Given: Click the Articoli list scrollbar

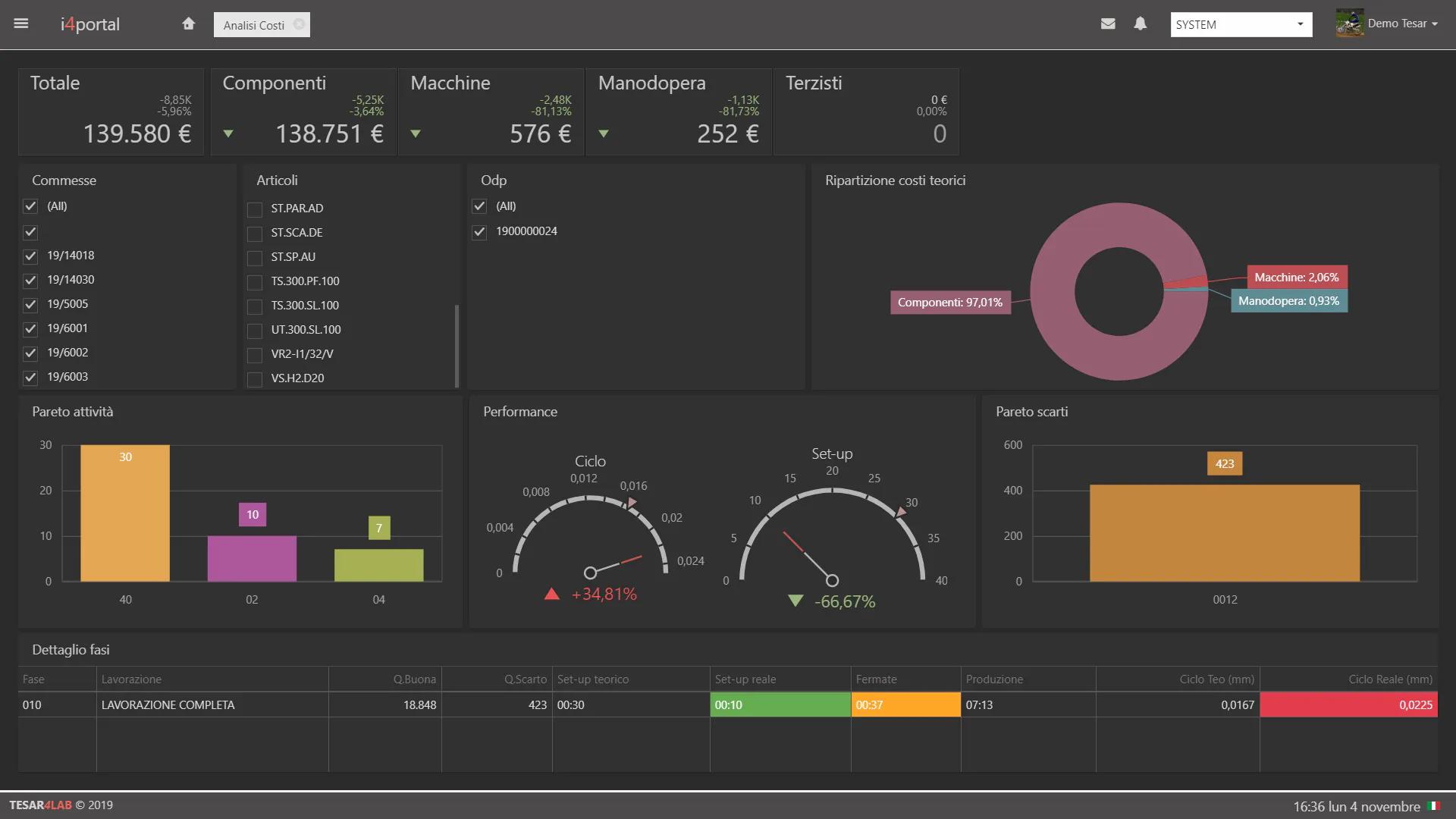Looking at the screenshot, I should click(457, 345).
